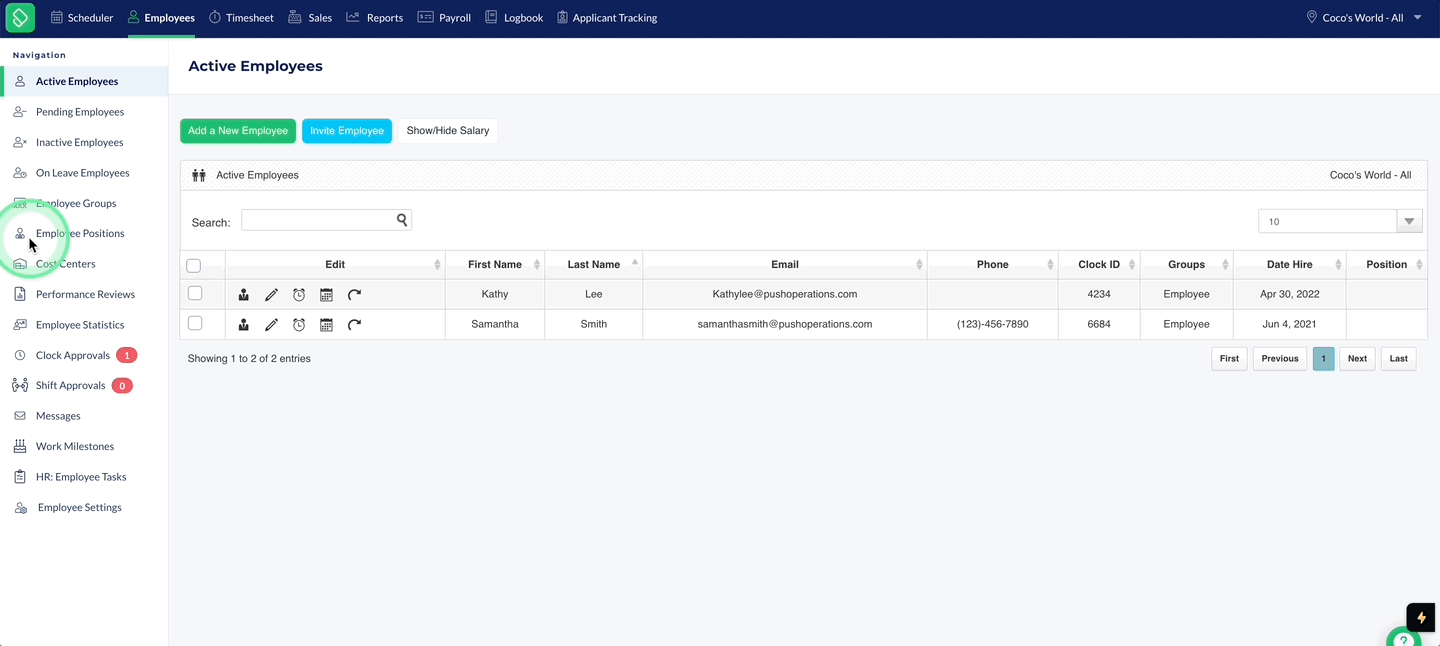Sort by the Email column
This screenshot has height=646, width=1440.
(785, 264)
